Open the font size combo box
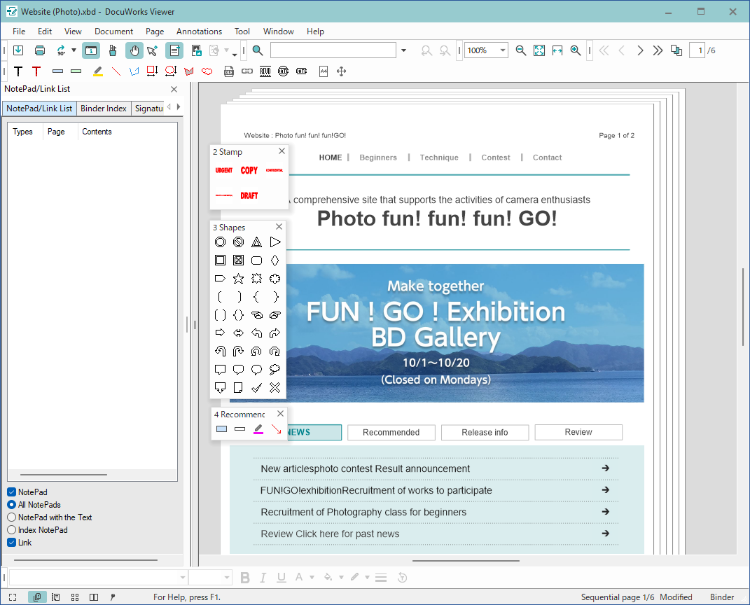The image size is (750, 605). (210, 578)
